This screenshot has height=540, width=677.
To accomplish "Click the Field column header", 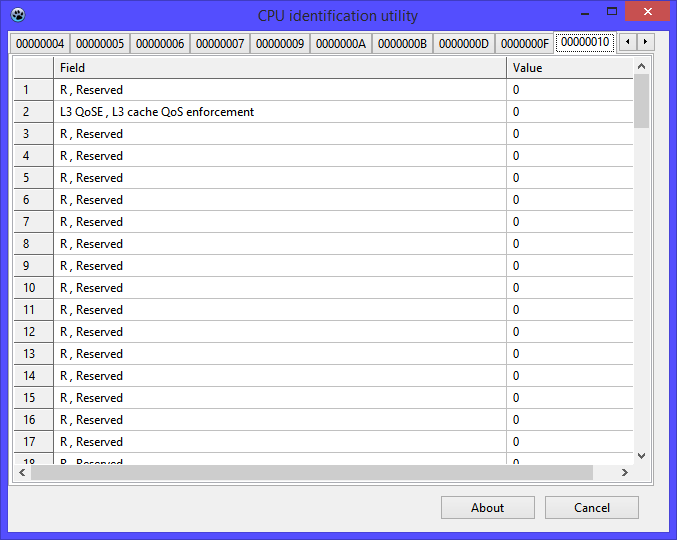I will point(280,68).
